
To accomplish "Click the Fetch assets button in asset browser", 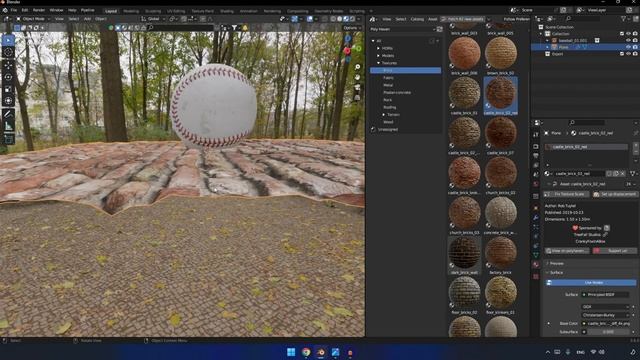I will 463,19.
